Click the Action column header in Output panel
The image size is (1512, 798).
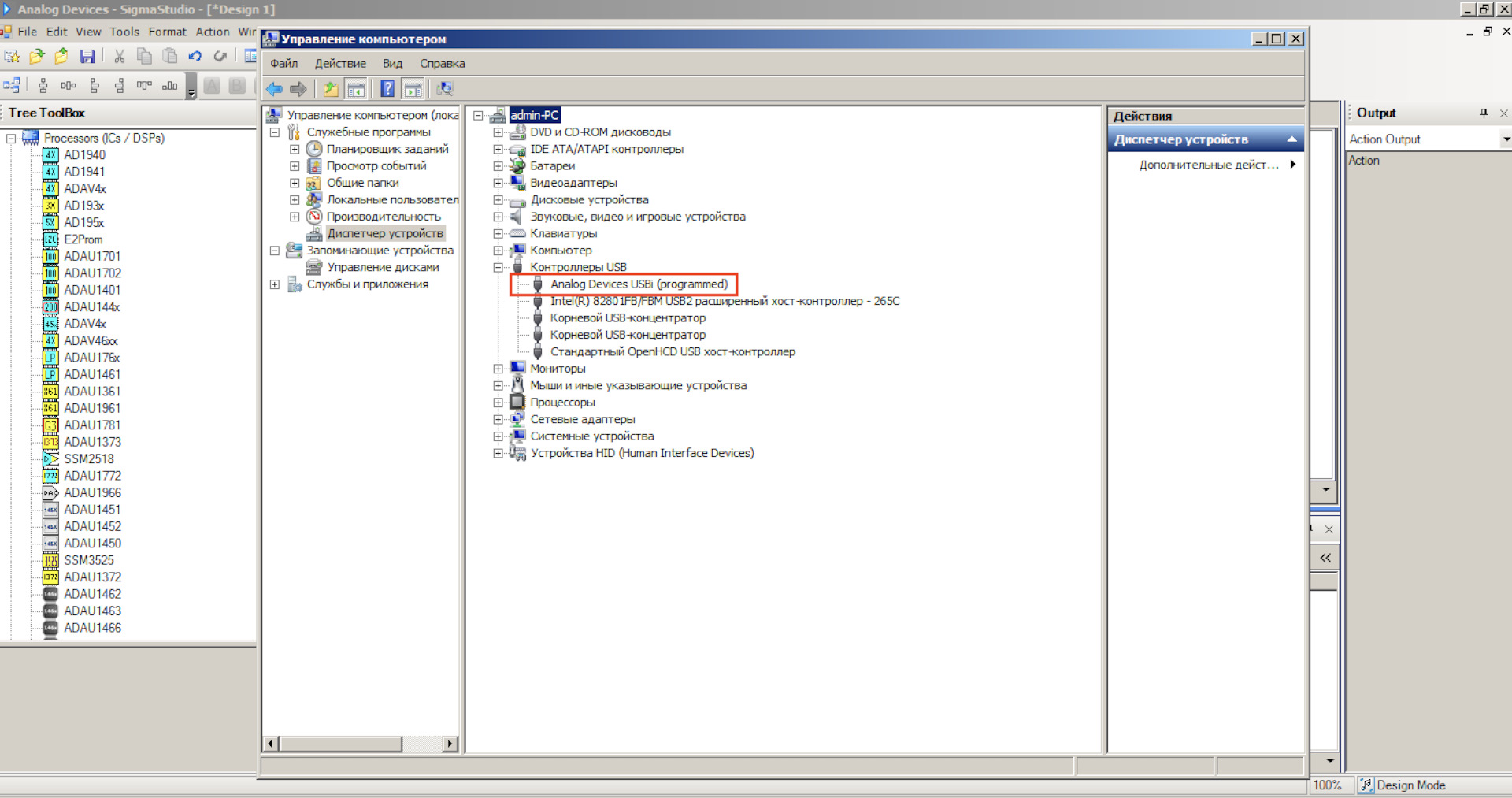point(1364,161)
